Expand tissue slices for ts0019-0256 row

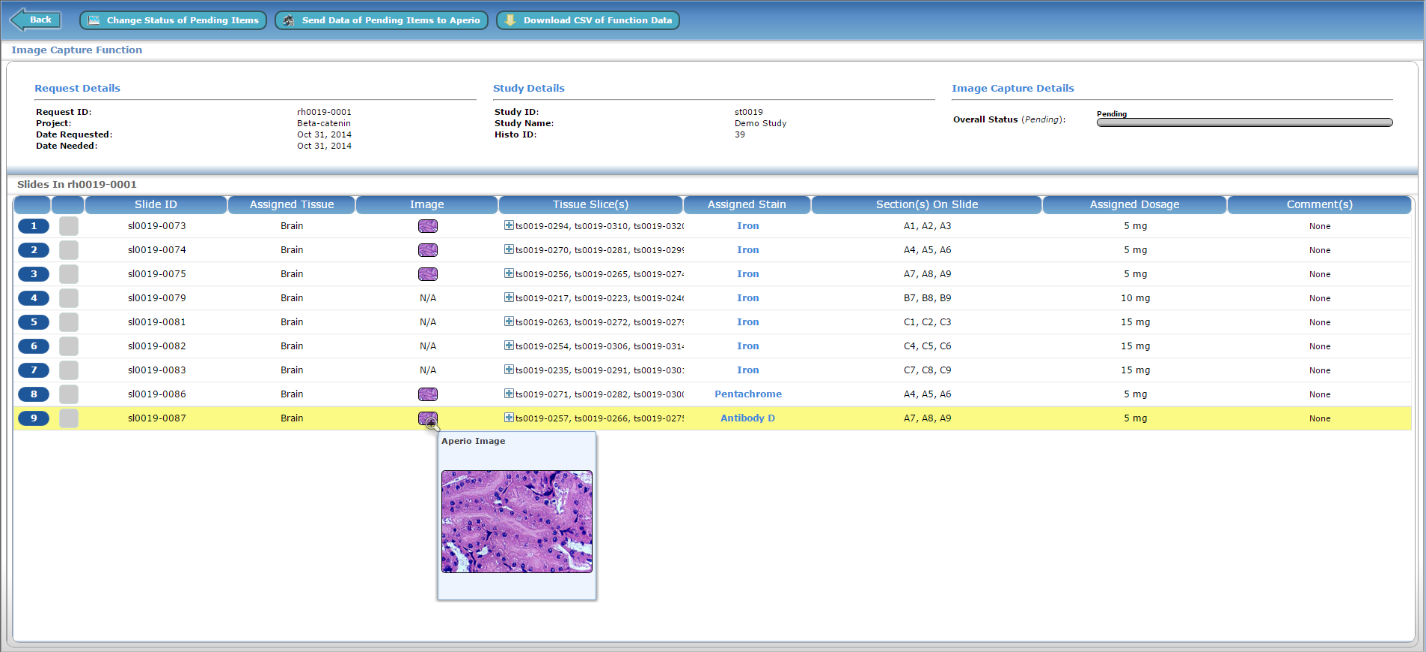click(509, 273)
